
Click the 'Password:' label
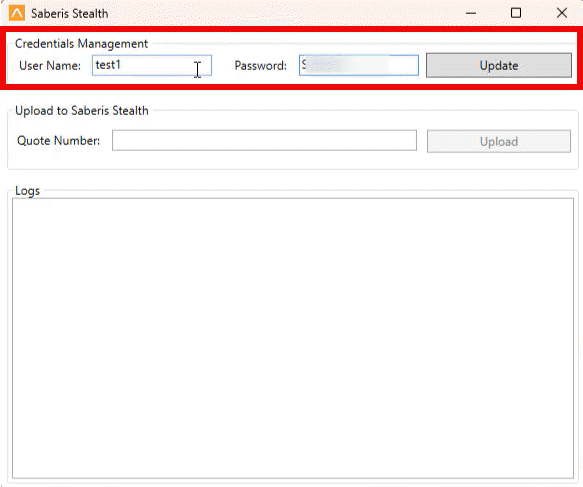click(x=260, y=66)
